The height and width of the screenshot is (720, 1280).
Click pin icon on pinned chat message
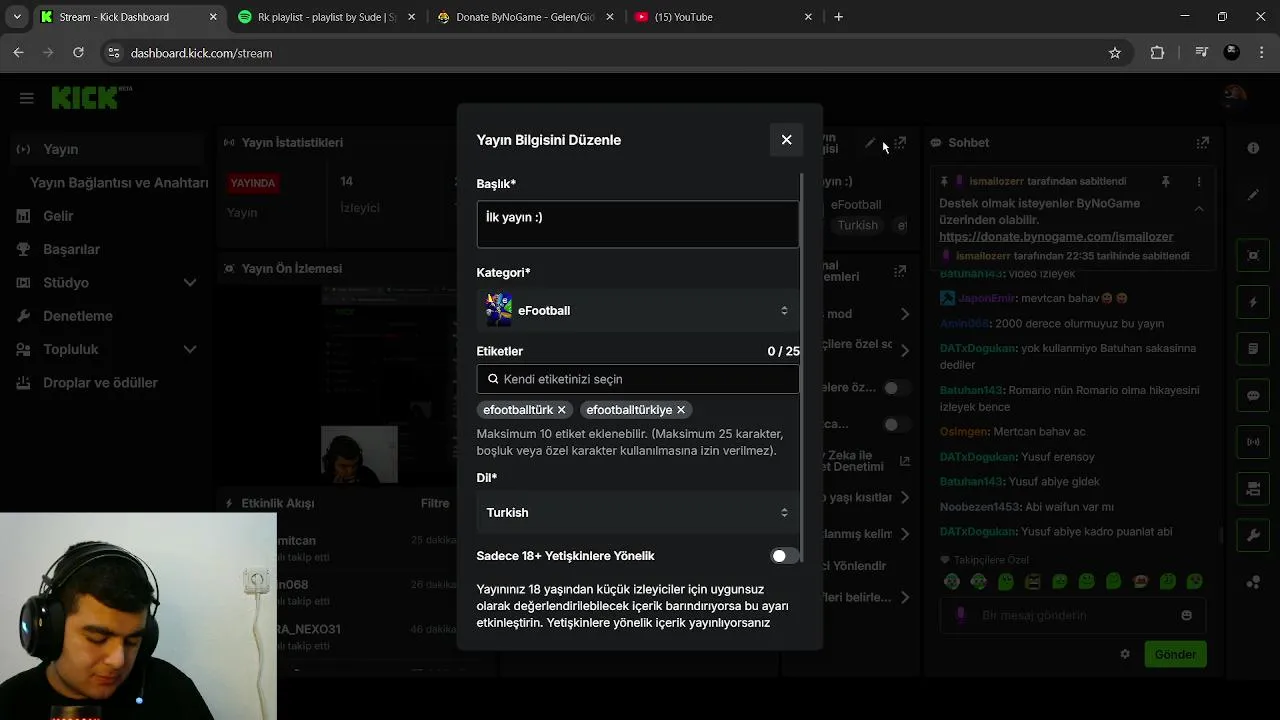click(1165, 182)
